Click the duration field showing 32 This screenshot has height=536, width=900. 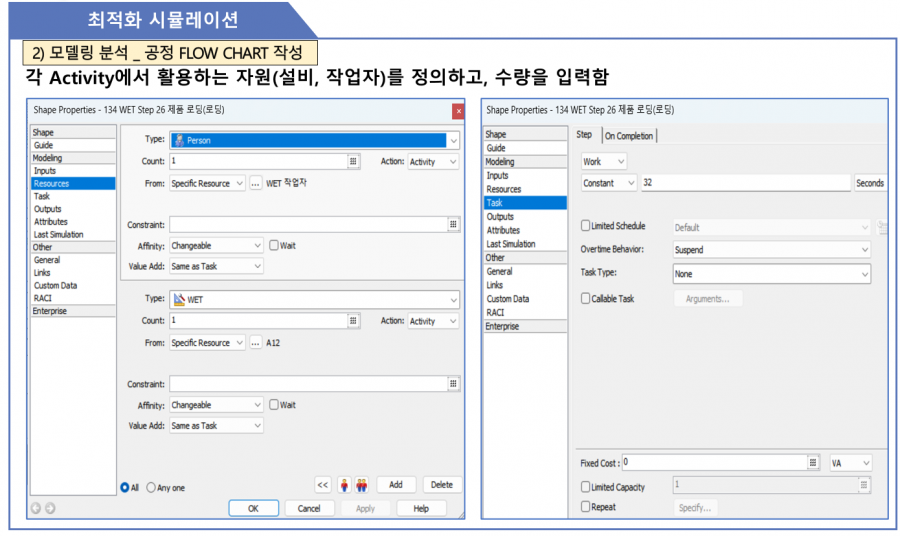[746, 183]
